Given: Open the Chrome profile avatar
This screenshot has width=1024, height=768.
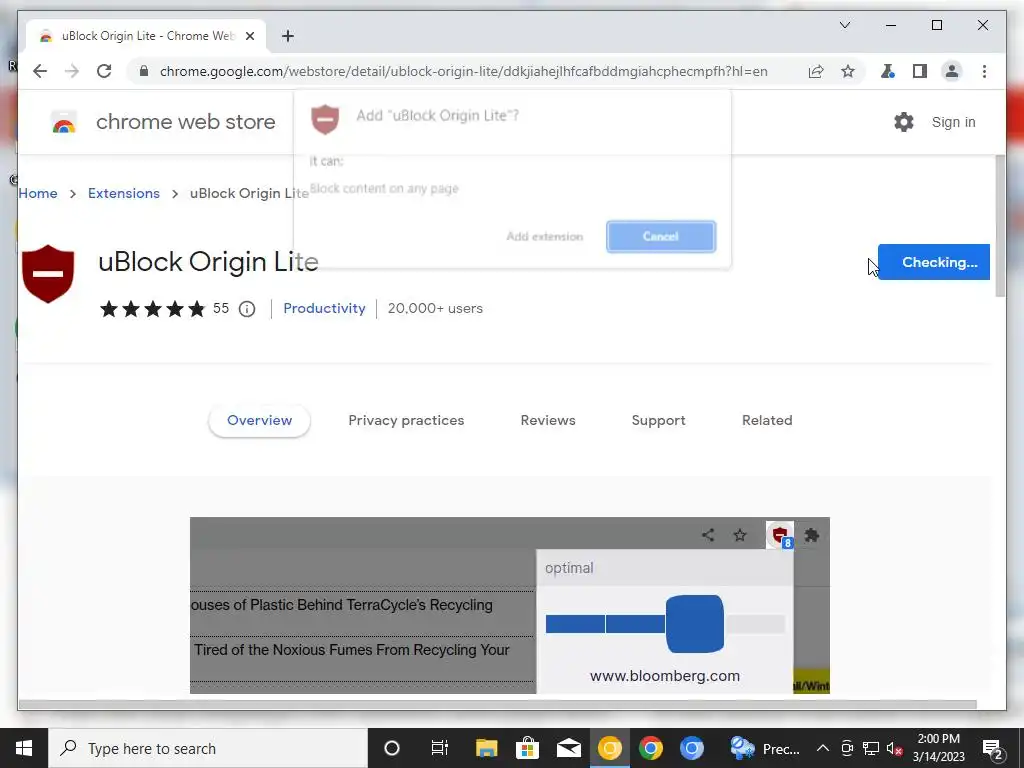Looking at the screenshot, I should coord(952,71).
